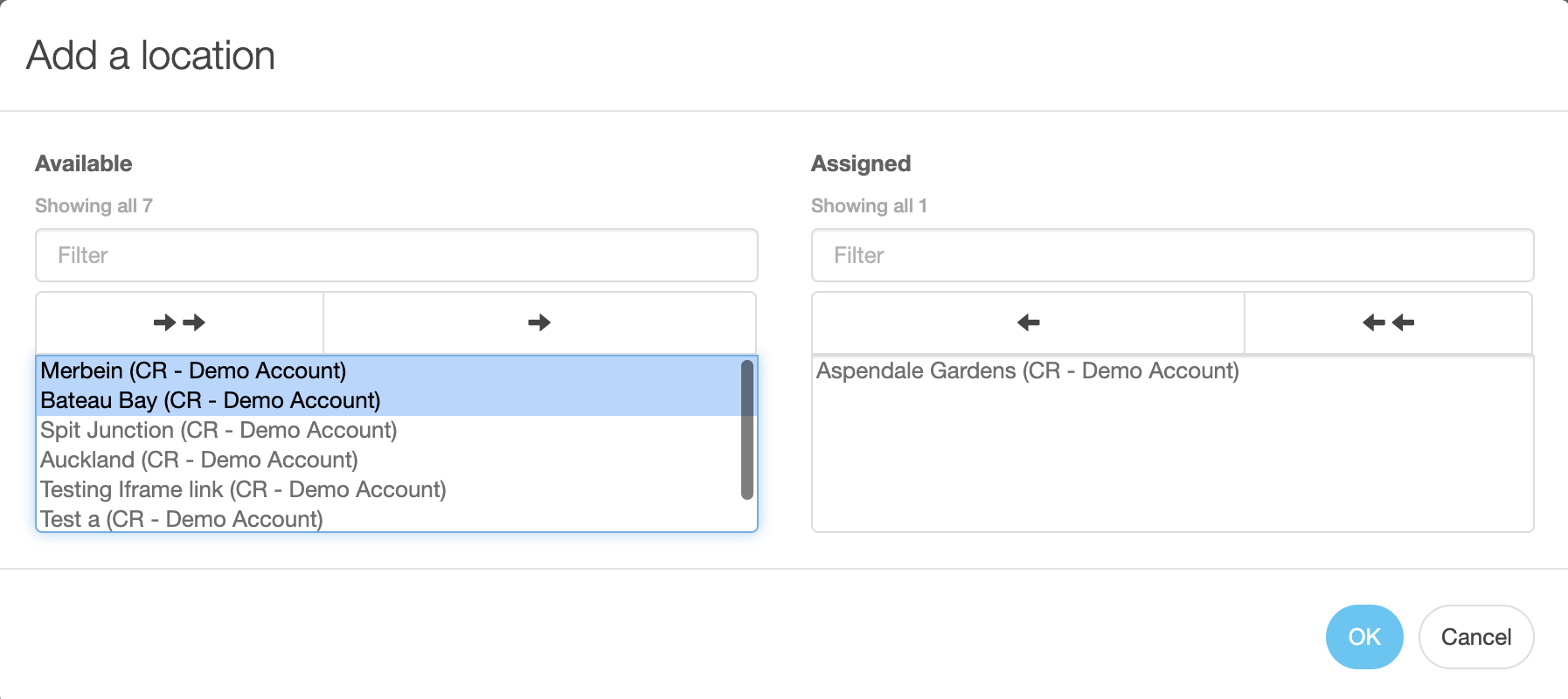Viewport: 1568px width, 699px height.
Task: Confirm with the OK button
Action: point(1364,637)
